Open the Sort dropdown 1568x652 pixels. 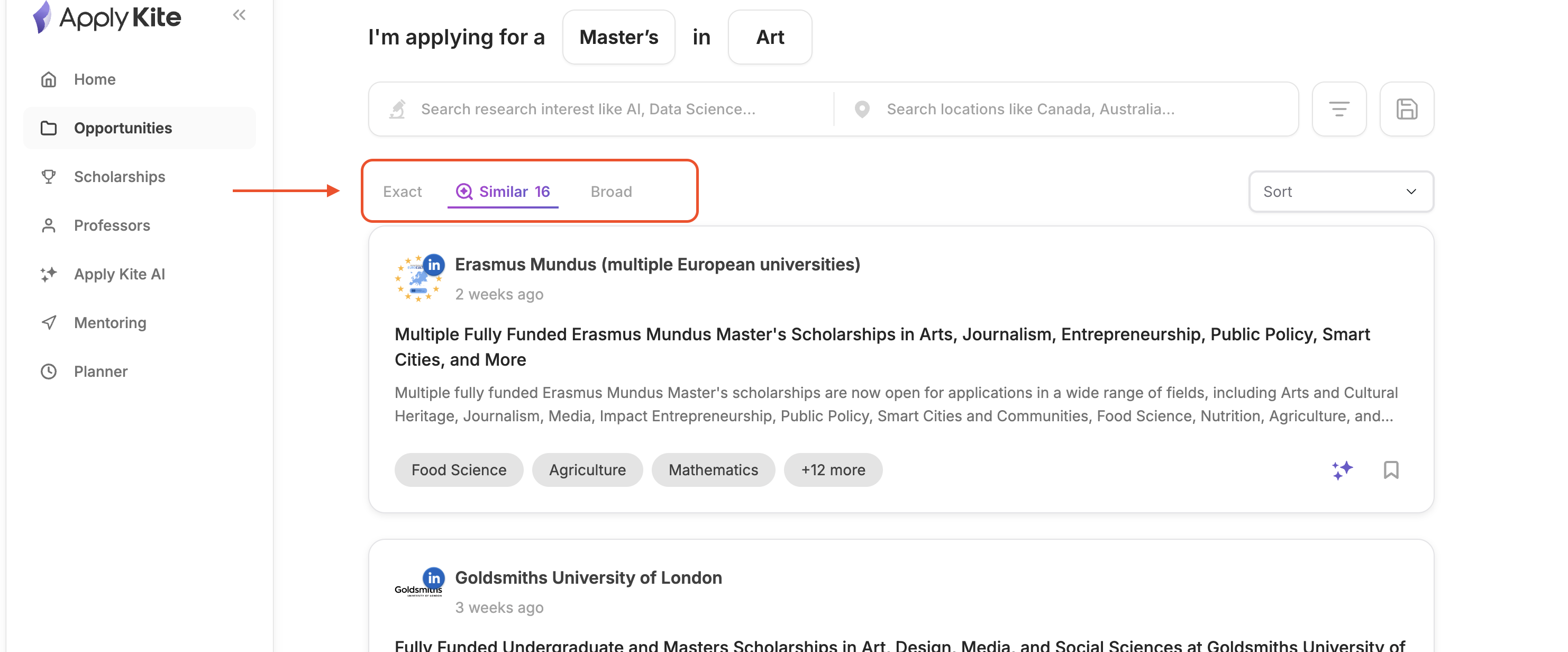point(1341,192)
